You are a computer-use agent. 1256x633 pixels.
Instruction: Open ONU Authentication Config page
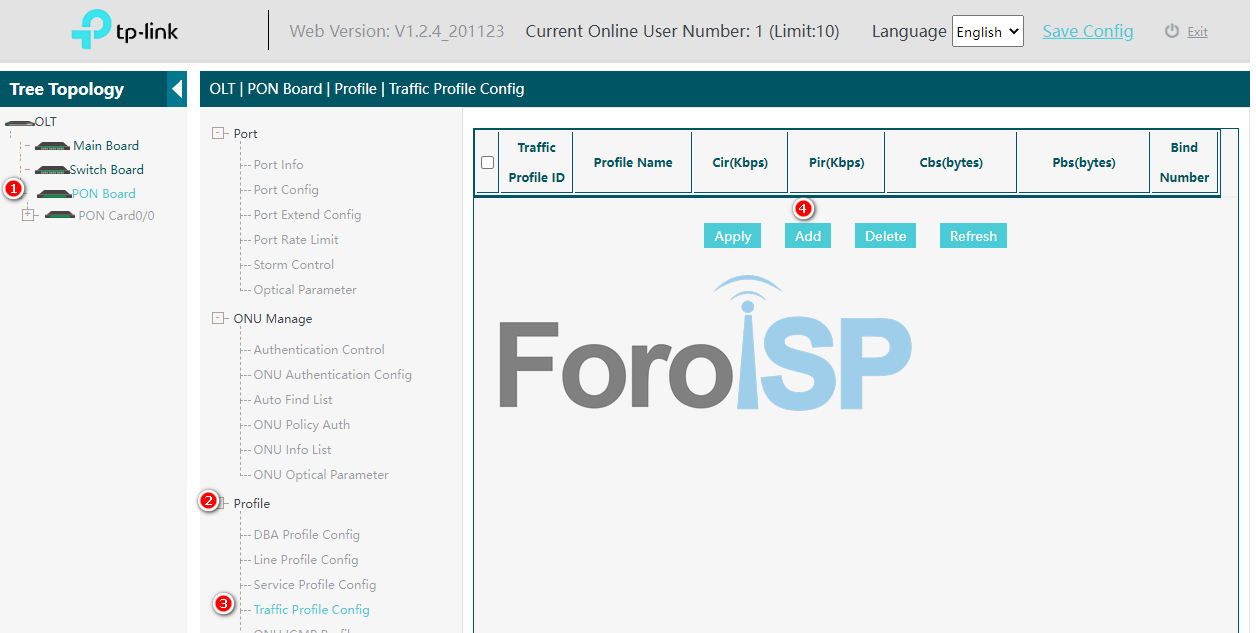[332, 375]
